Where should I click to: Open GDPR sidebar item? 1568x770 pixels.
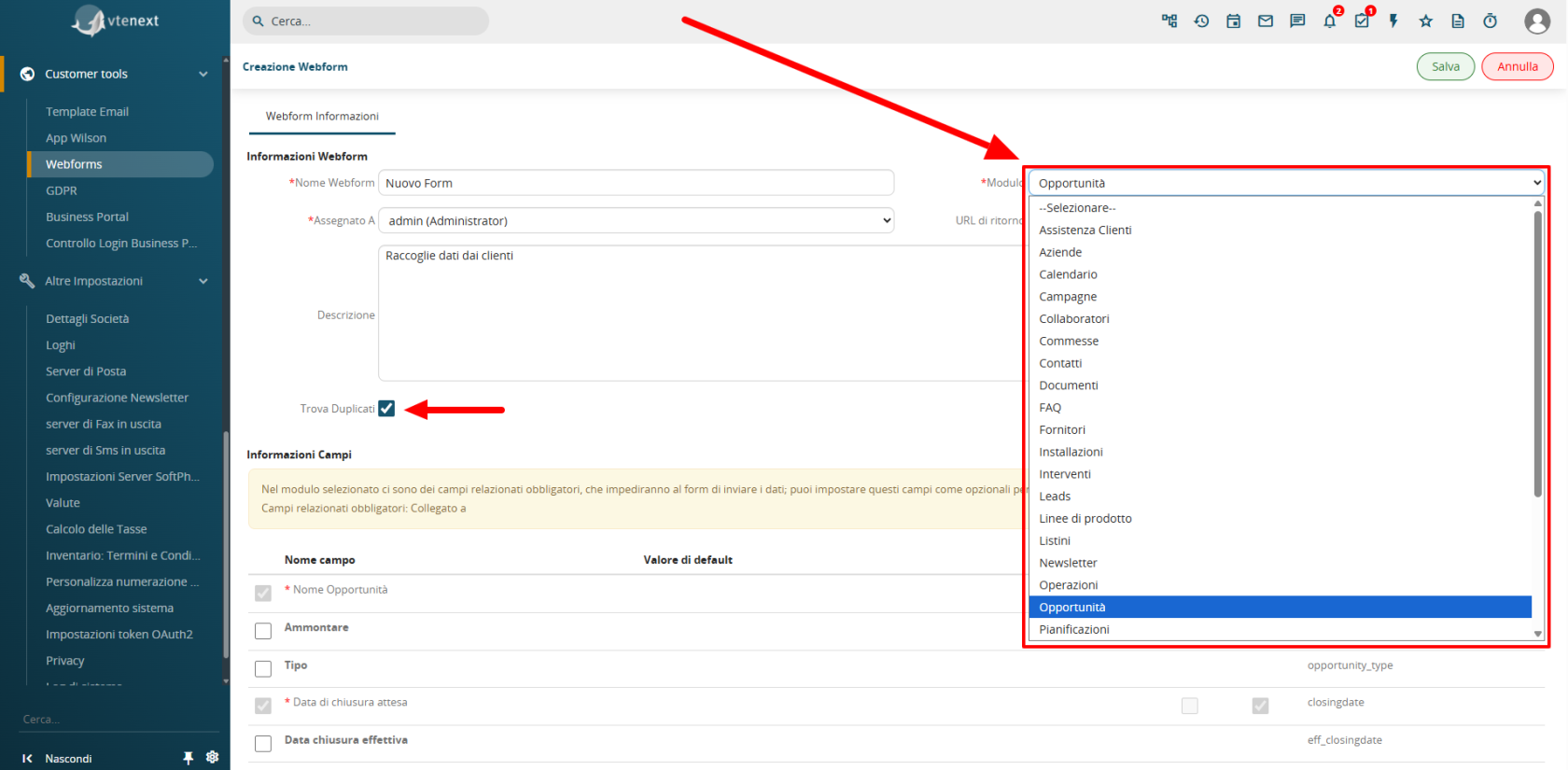click(62, 190)
